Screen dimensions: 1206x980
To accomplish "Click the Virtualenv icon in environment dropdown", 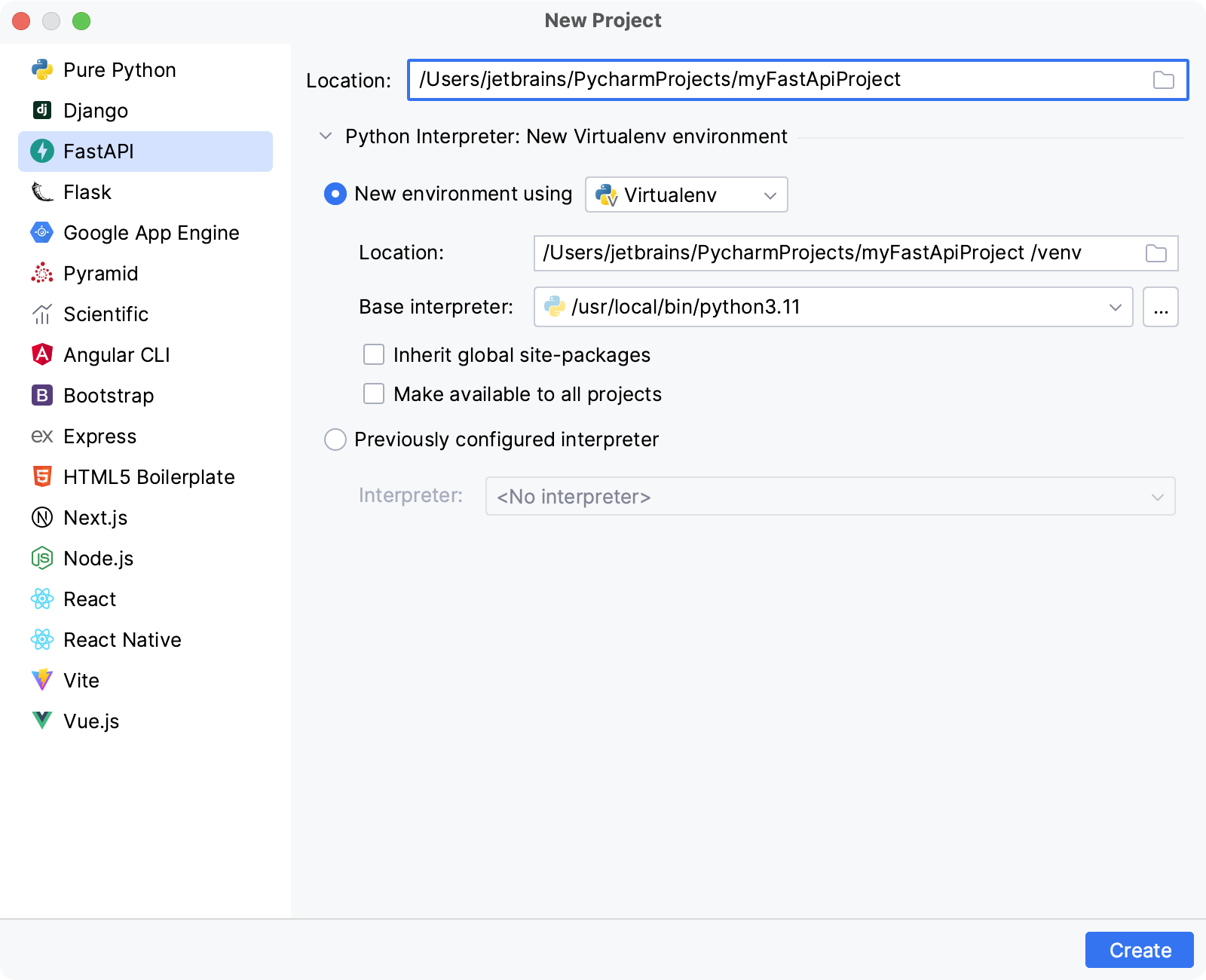I will tap(607, 194).
